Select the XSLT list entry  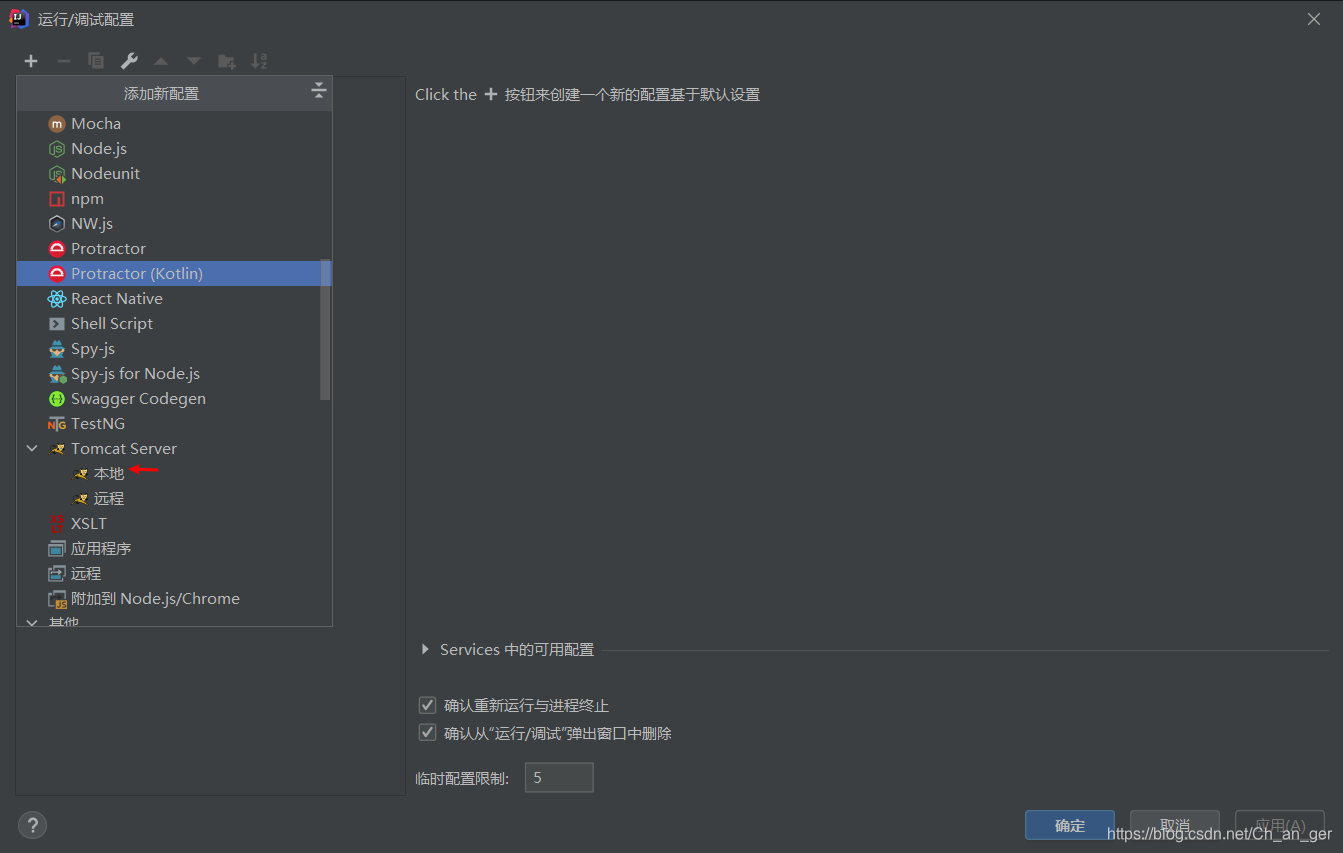click(x=174, y=524)
